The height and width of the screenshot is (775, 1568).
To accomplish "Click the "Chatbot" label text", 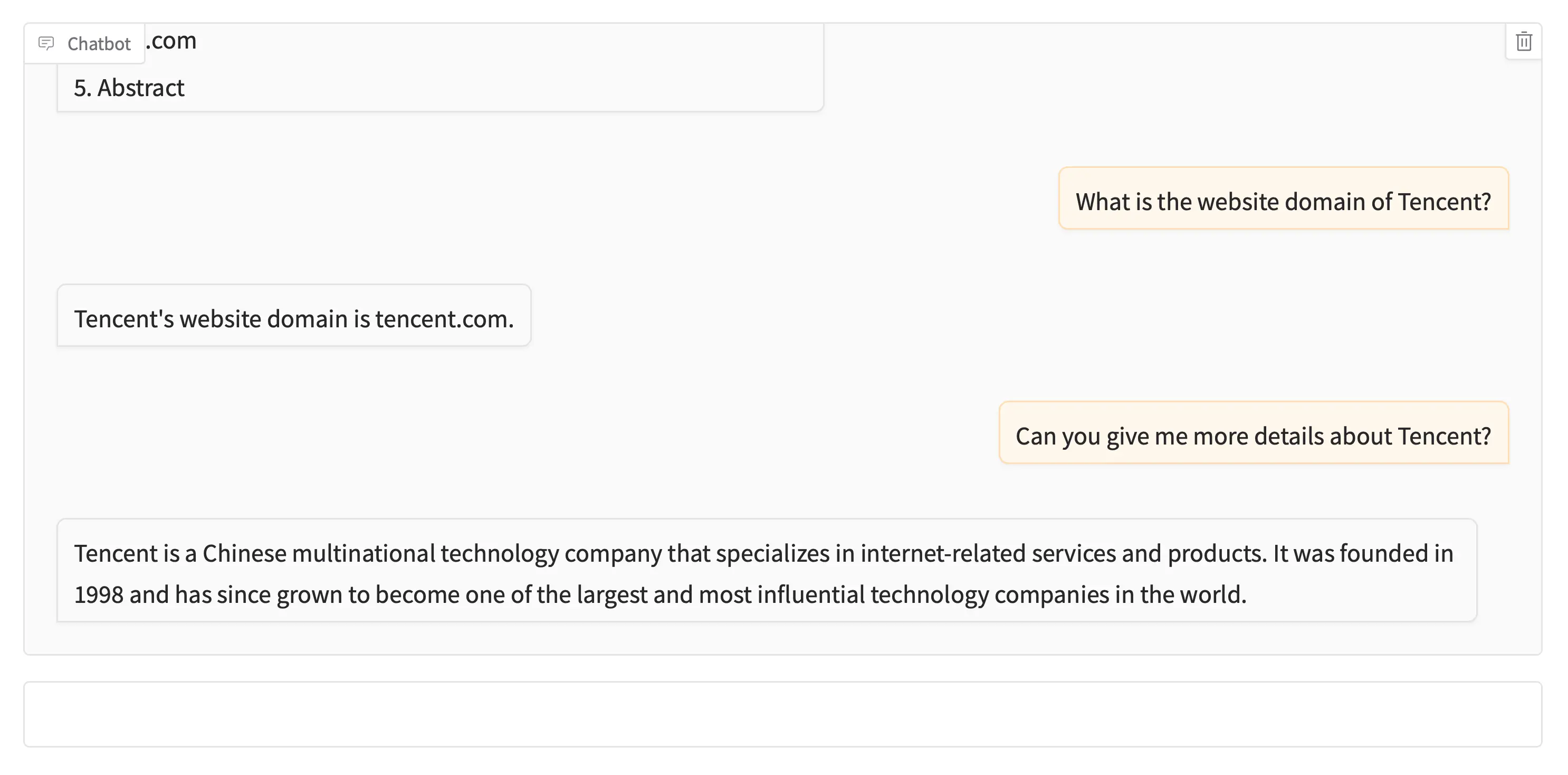I will (99, 44).
